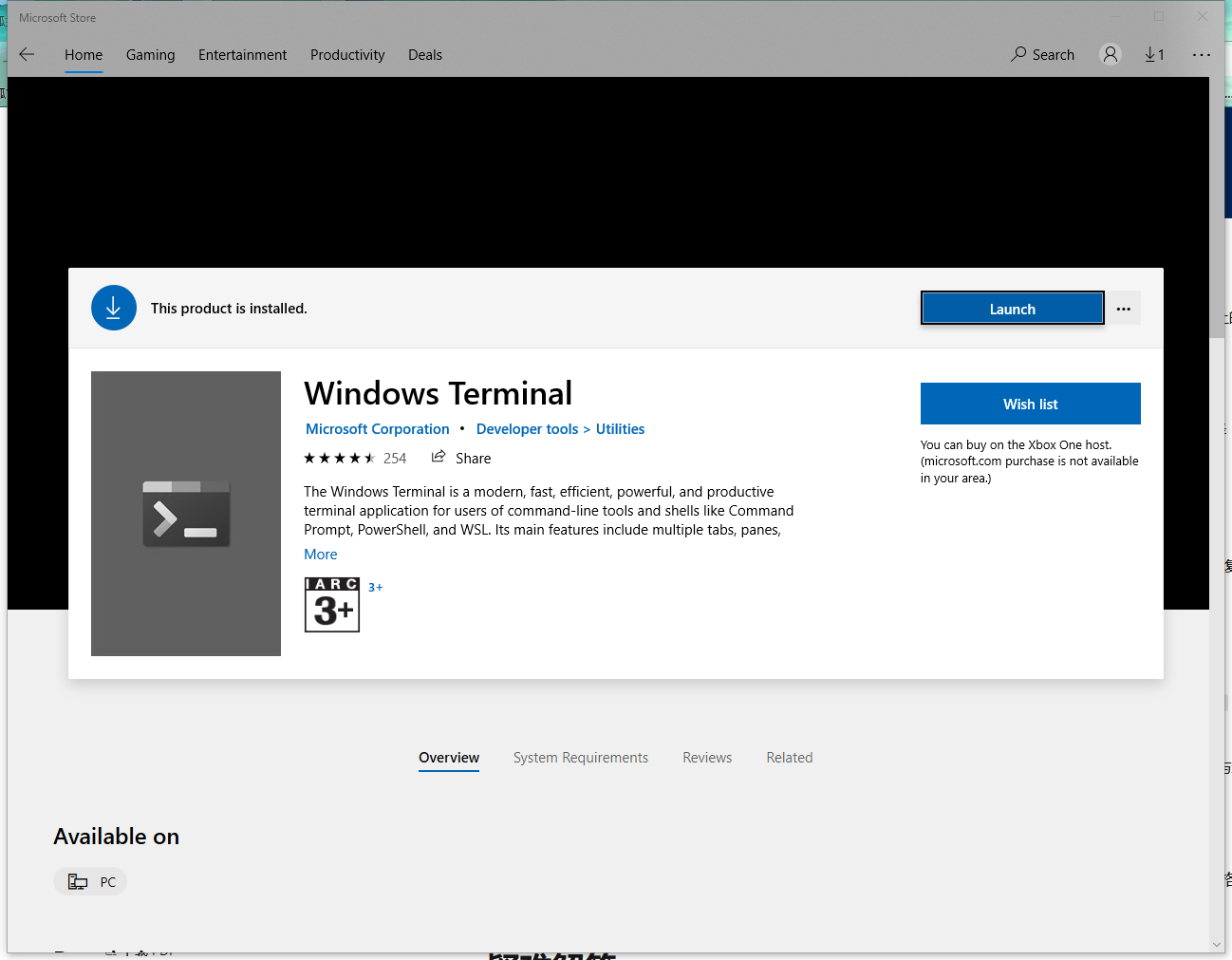This screenshot has height=960, width=1232.
Task: Minimize the Microsoft Store window
Action: point(1115,16)
